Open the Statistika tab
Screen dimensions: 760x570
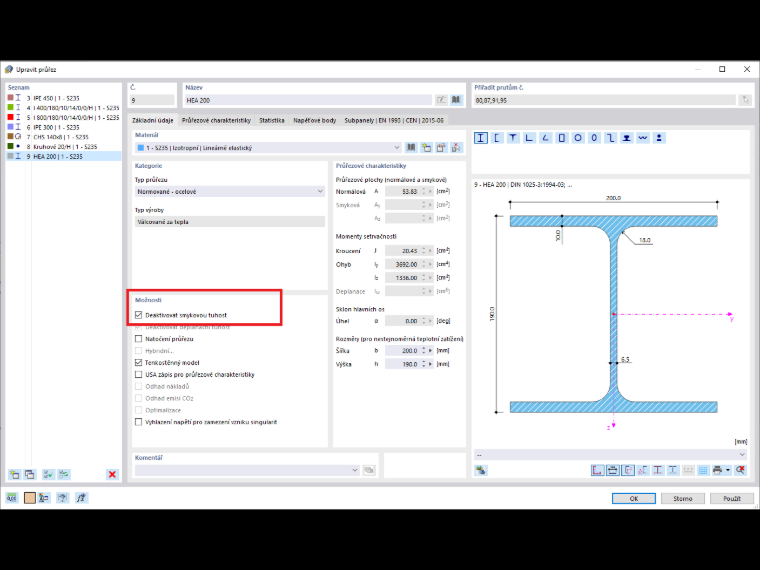click(x=271, y=120)
